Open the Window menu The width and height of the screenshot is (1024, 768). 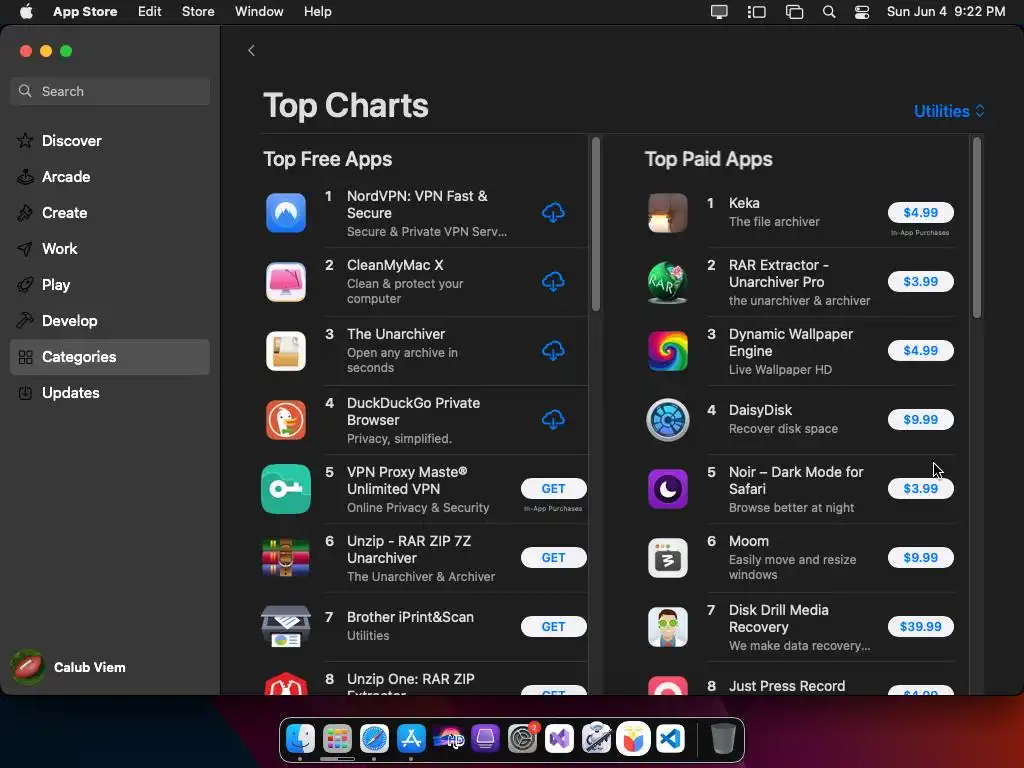[x=259, y=12]
